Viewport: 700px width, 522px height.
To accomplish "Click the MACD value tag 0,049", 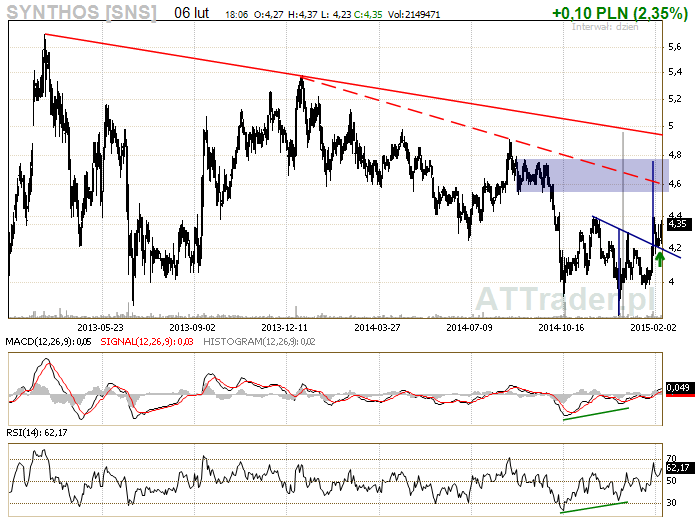I will (x=680, y=388).
